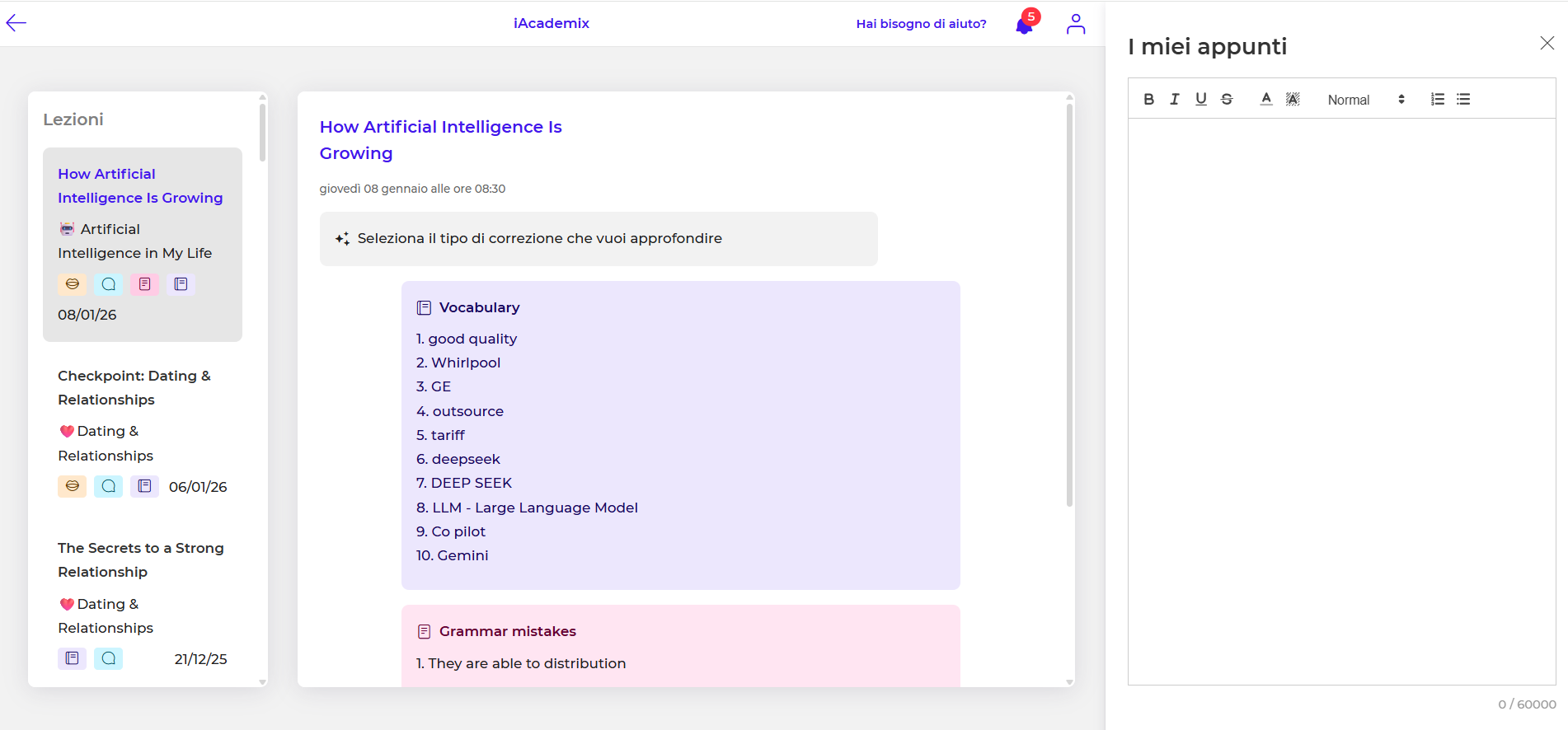Screen dimensions: 1568x730
Task: Insert a bulleted list in notes
Action: tap(1463, 100)
